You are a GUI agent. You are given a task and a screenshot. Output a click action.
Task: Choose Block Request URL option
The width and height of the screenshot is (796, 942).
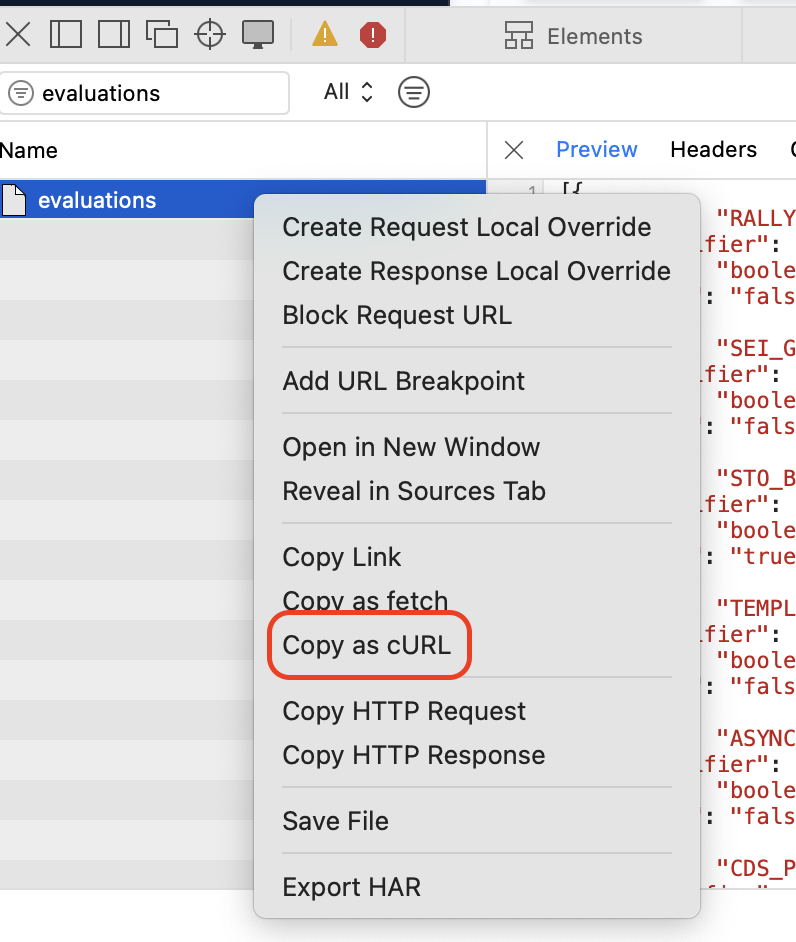397,315
